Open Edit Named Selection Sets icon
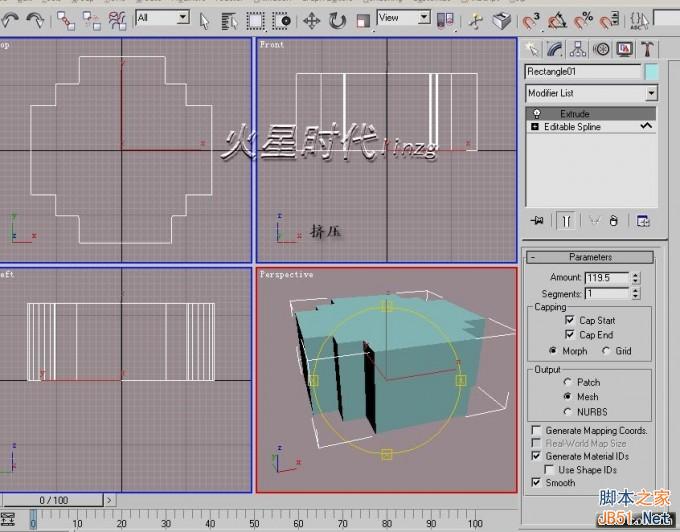This screenshot has width=680, height=532. 639,21
